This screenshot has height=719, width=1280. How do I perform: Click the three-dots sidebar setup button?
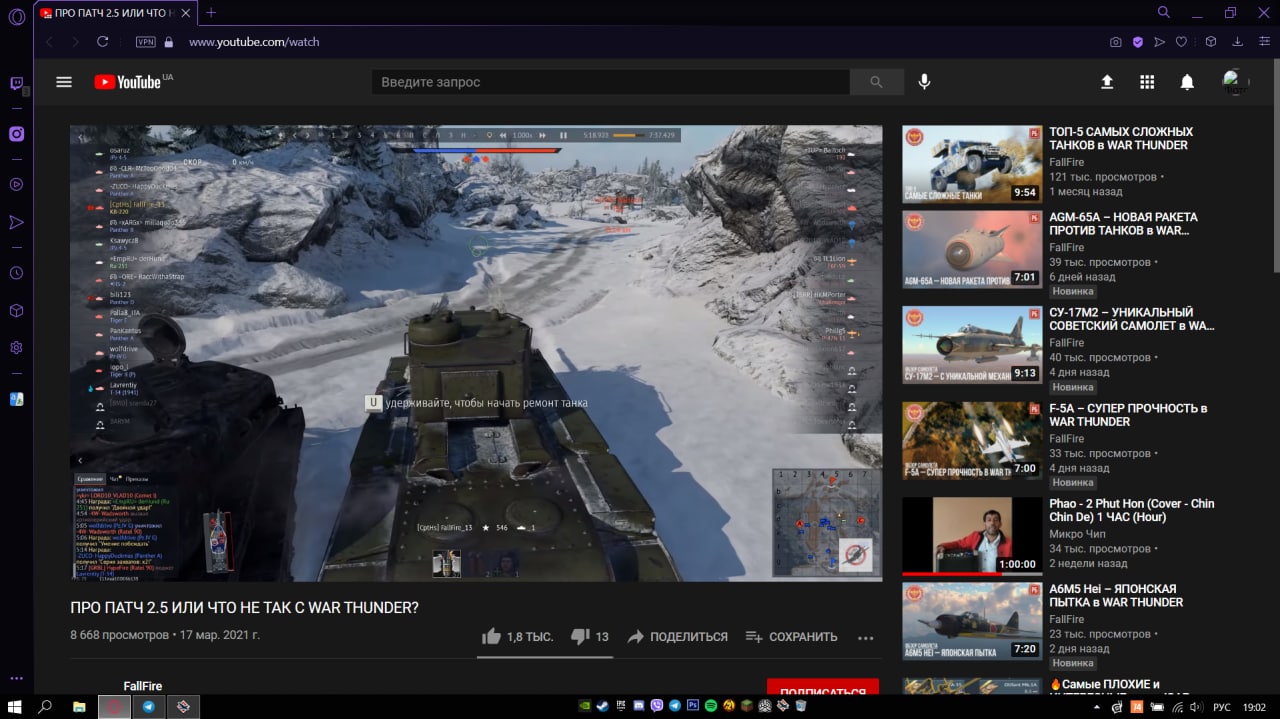tap(16, 680)
